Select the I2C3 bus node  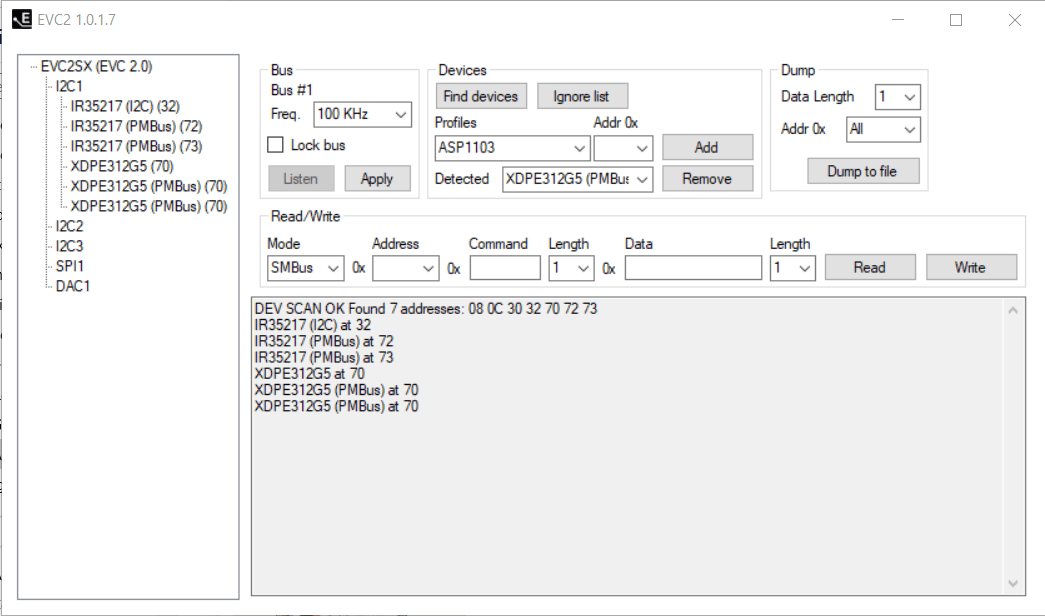(69, 247)
